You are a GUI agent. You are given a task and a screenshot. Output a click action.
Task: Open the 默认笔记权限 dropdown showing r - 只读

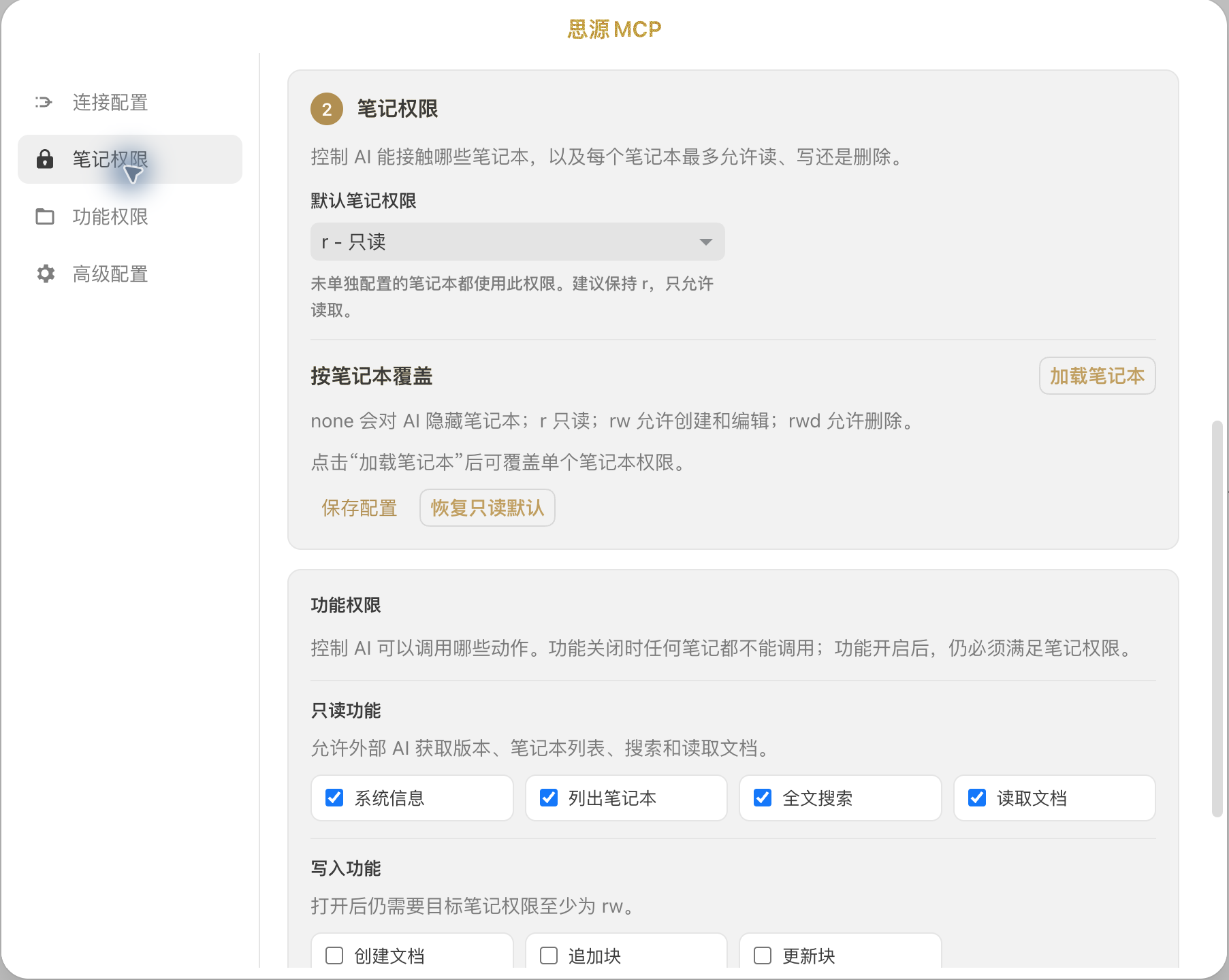517,242
